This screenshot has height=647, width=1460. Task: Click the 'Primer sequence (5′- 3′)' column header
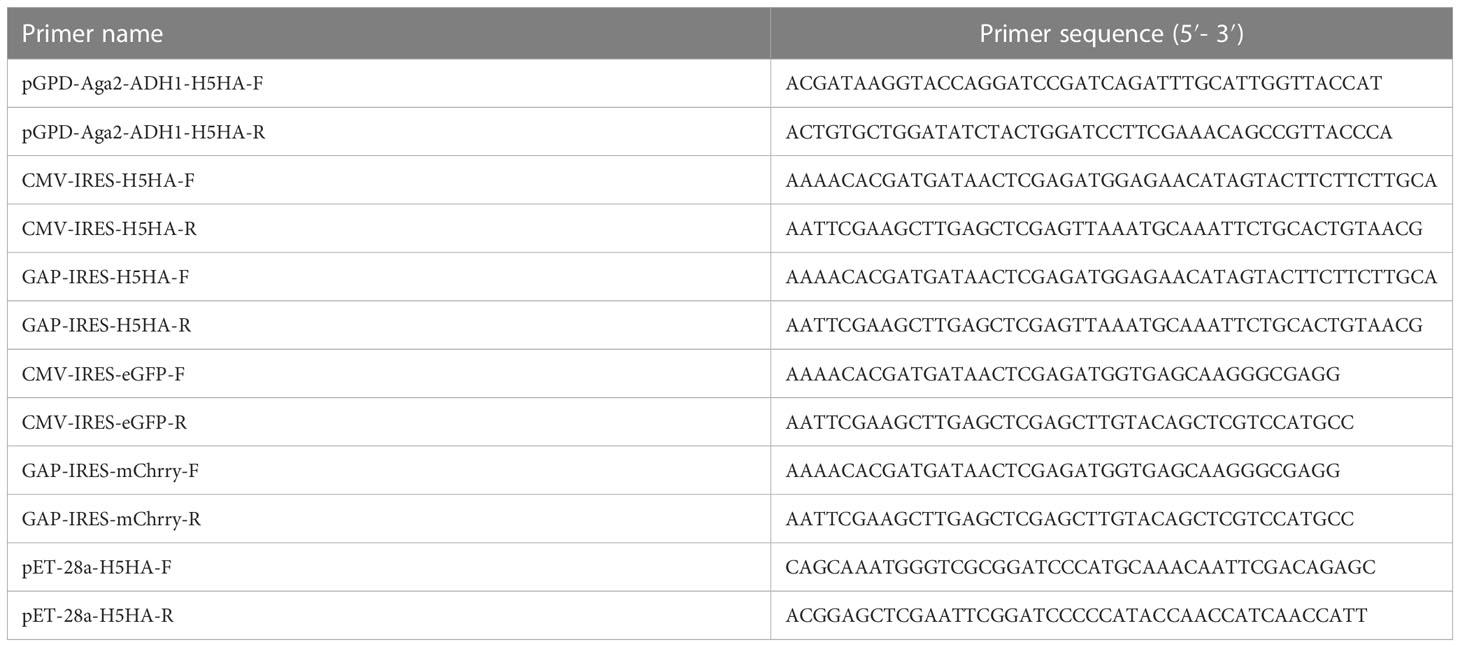click(x=1111, y=34)
